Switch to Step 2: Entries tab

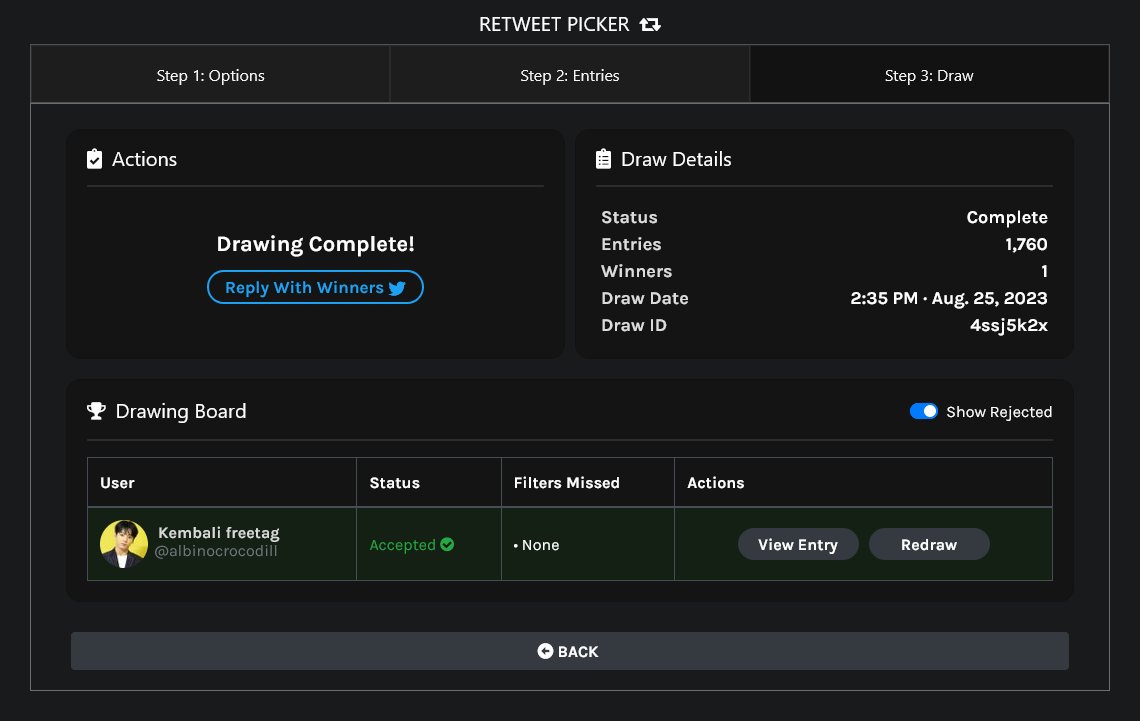click(x=570, y=75)
